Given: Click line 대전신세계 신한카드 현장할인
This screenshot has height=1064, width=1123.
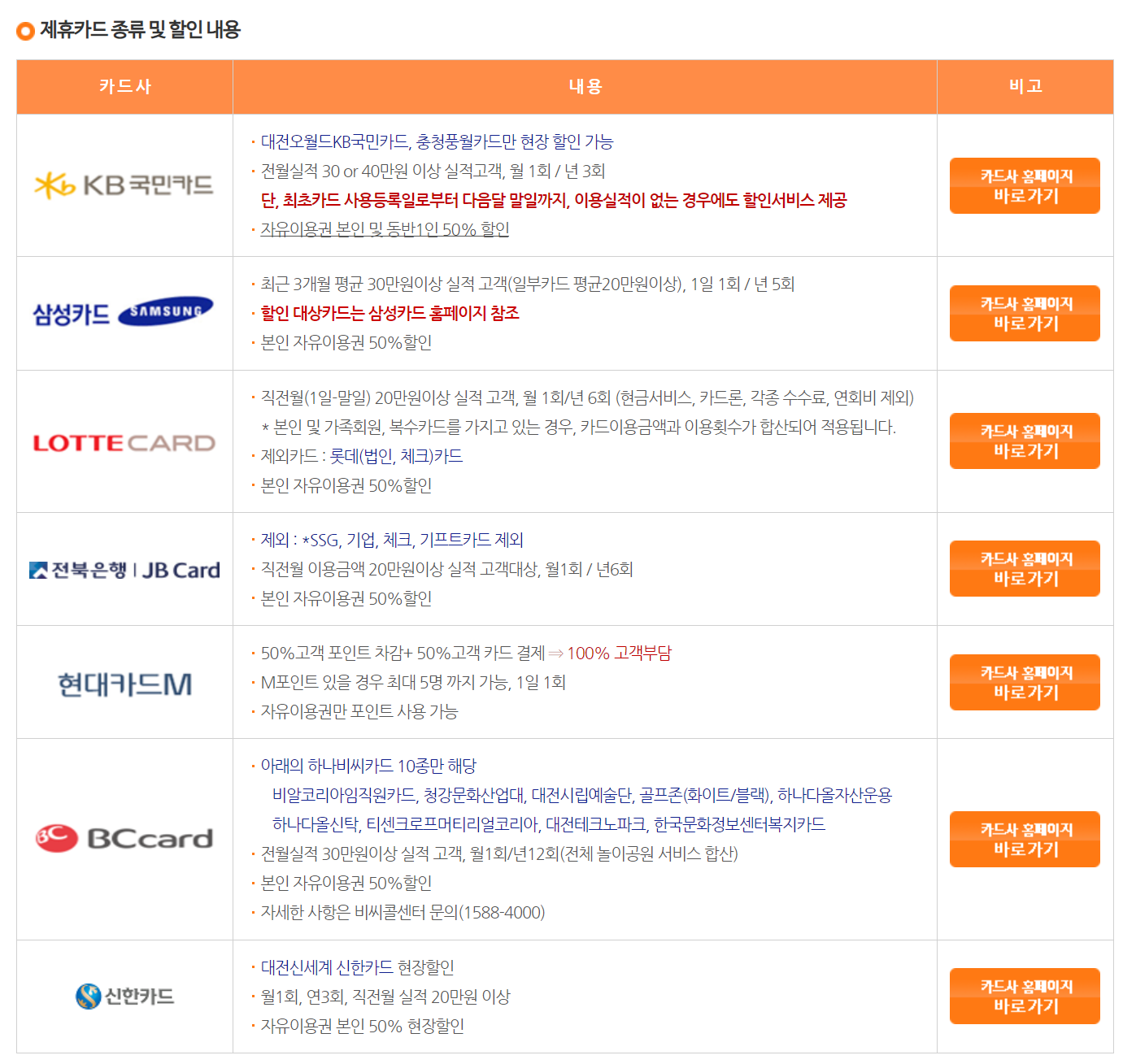Looking at the screenshot, I should pos(357,967).
